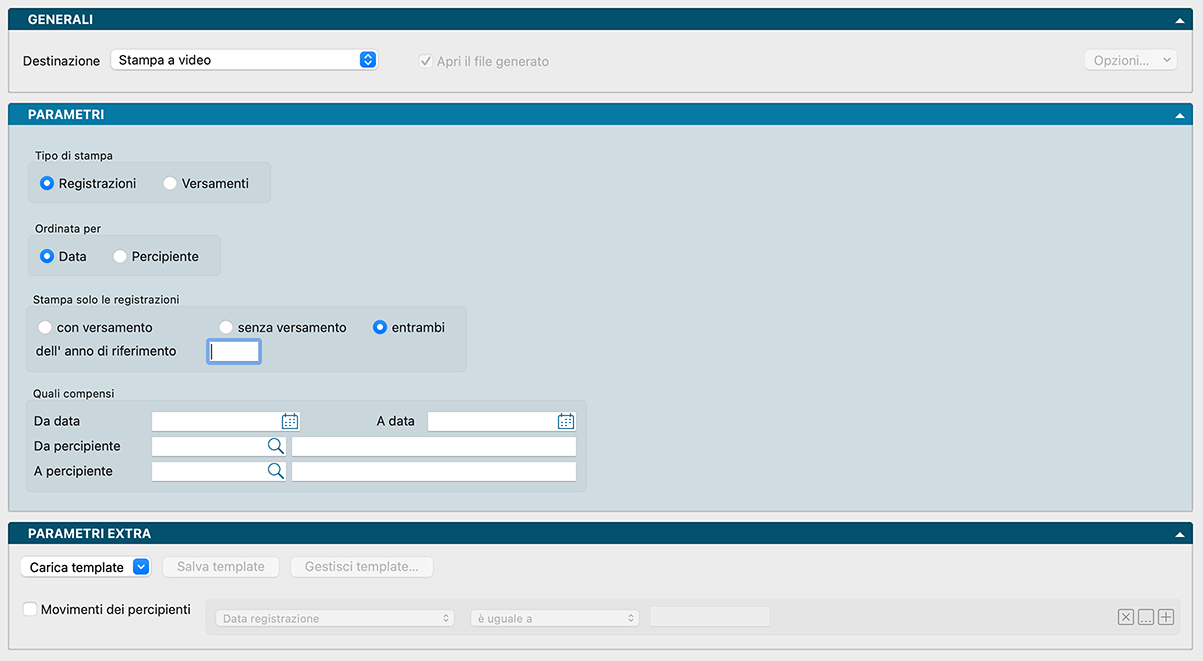Choose ordering by Percipiente
The height and width of the screenshot is (661, 1203).
[x=120, y=257]
